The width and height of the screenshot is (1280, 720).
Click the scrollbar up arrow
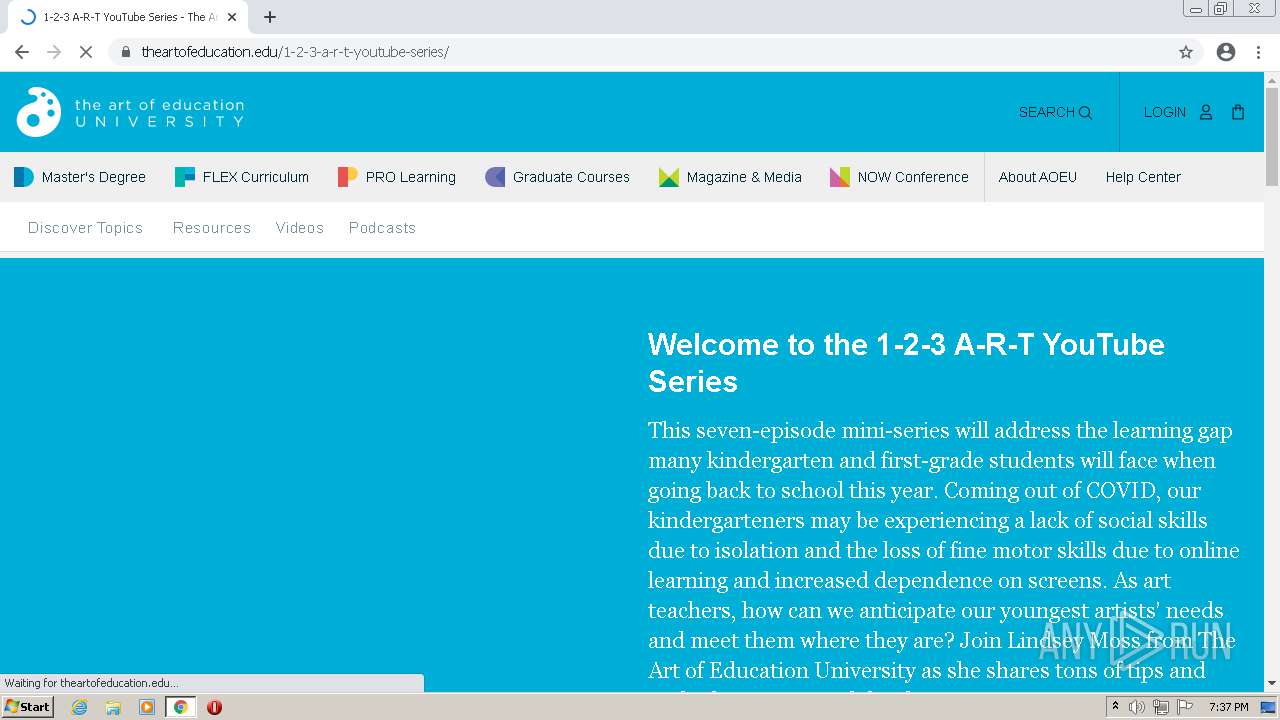click(1272, 79)
